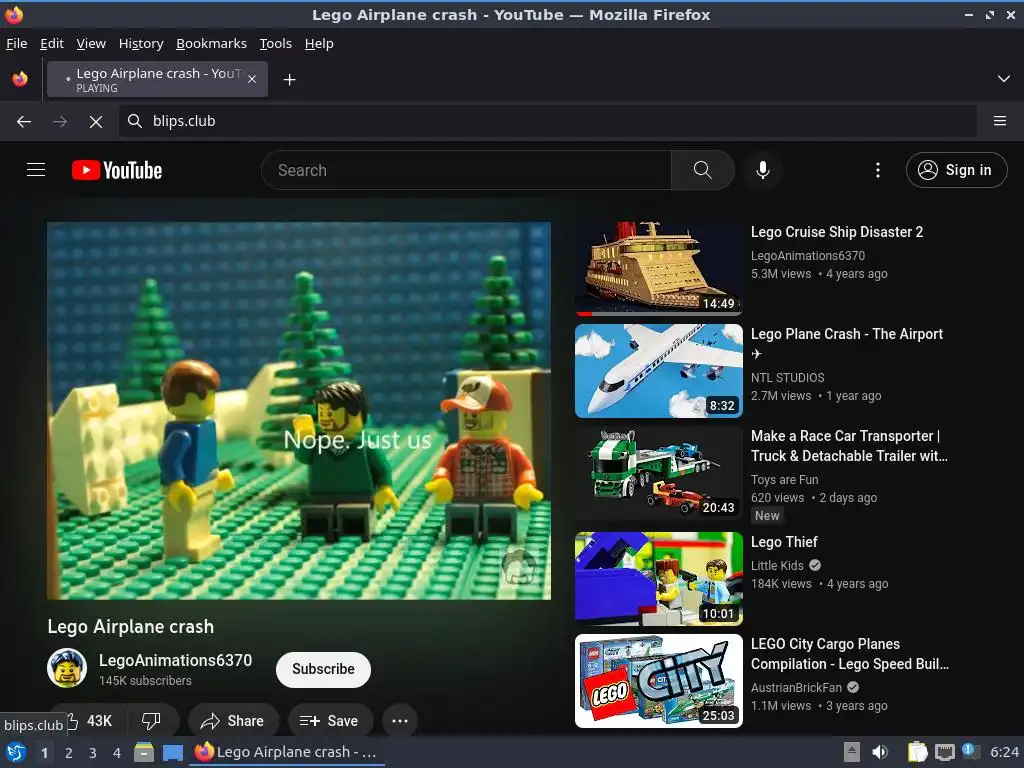This screenshot has width=1024, height=768.
Task: Open Race Car Transporter video thumbnail
Action: click(x=659, y=473)
